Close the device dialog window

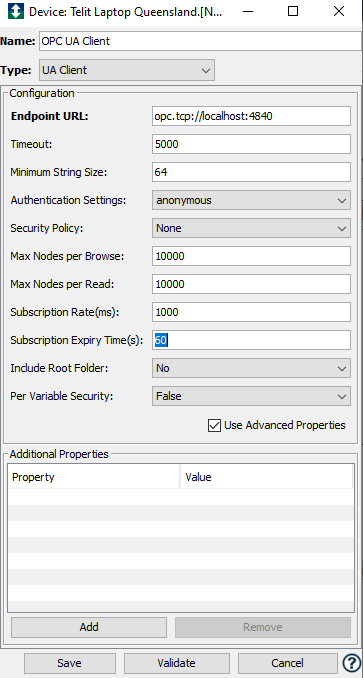pyautogui.click(x=339, y=12)
